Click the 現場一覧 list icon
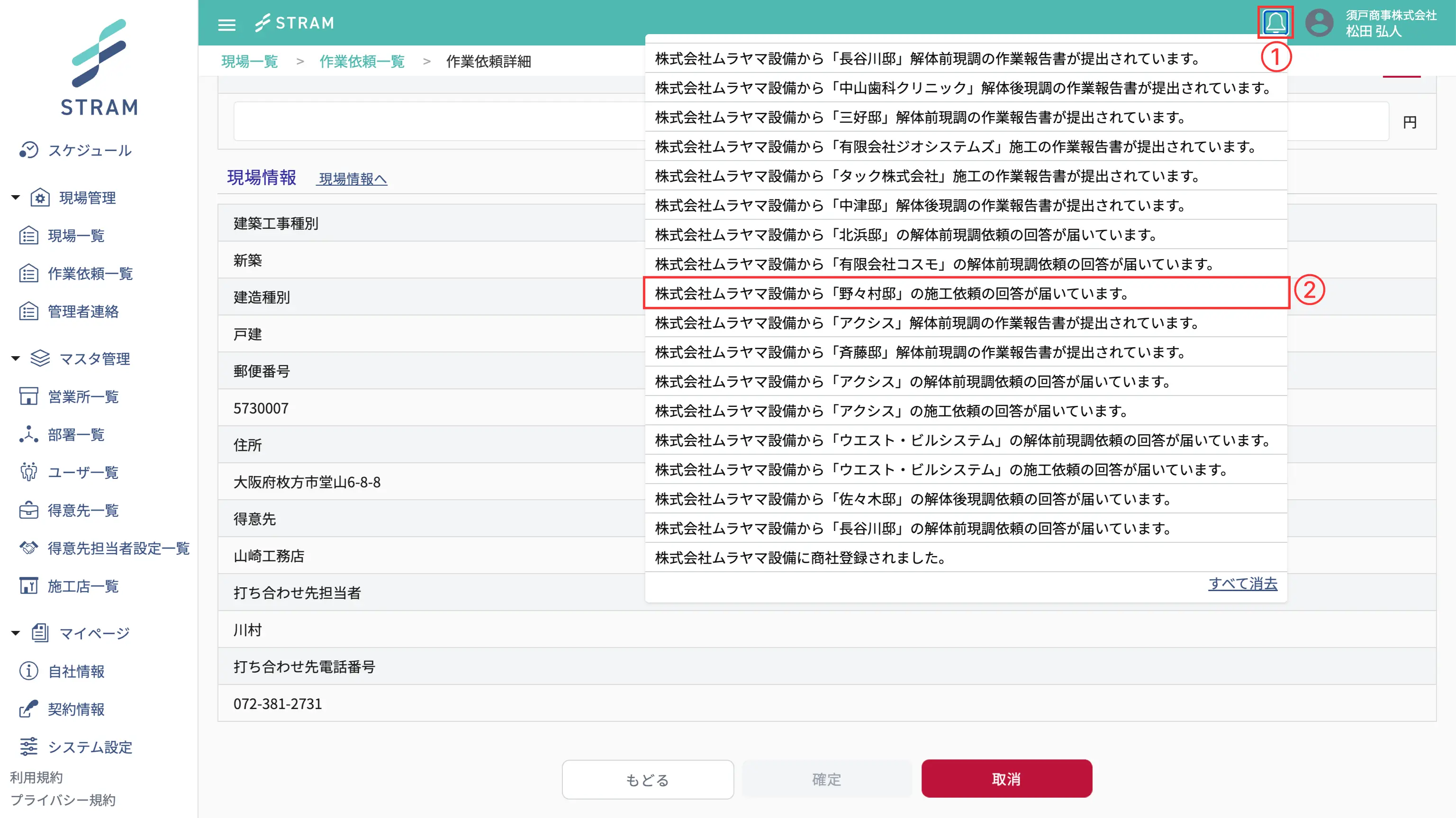Viewport: 1456px width, 818px height. [29, 235]
